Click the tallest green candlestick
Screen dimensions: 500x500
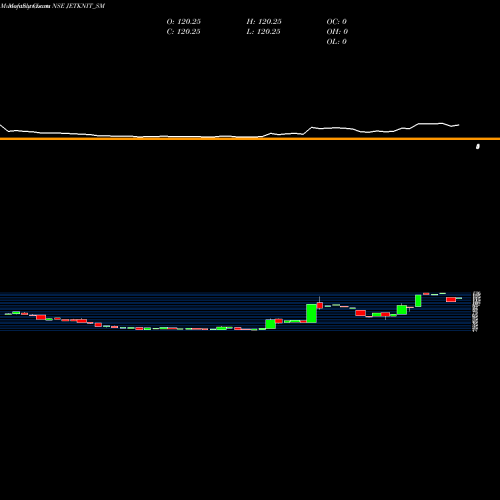[x=311, y=313]
